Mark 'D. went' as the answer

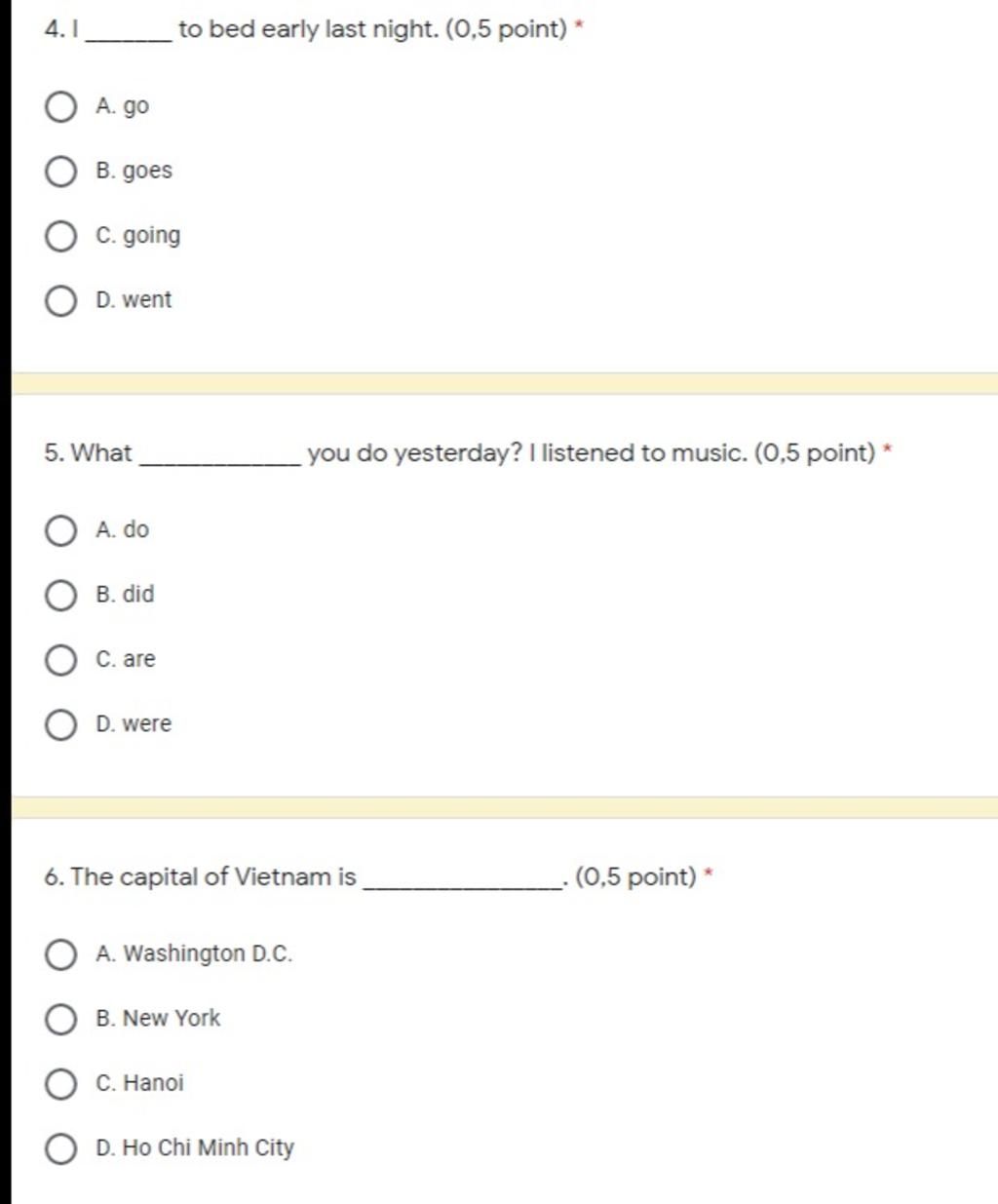[60, 300]
